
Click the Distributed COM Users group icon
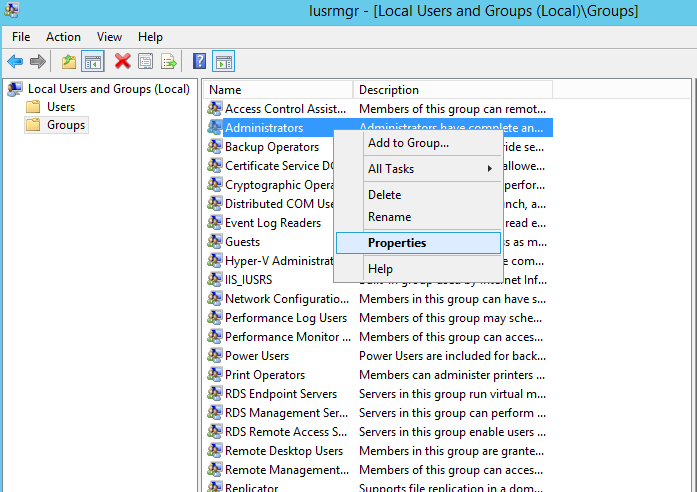[x=215, y=203]
